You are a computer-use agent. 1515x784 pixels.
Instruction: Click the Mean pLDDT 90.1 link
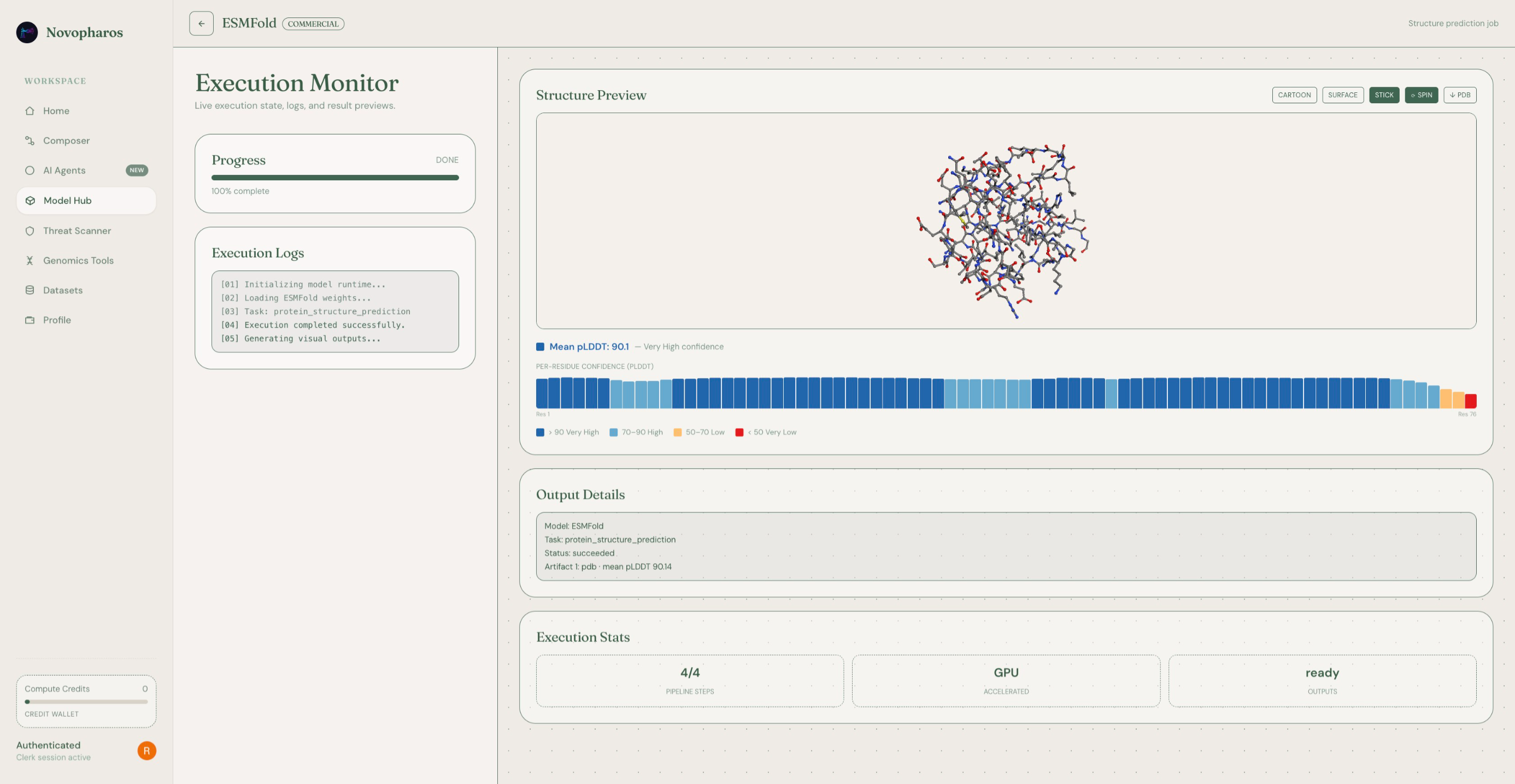click(x=589, y=346)
